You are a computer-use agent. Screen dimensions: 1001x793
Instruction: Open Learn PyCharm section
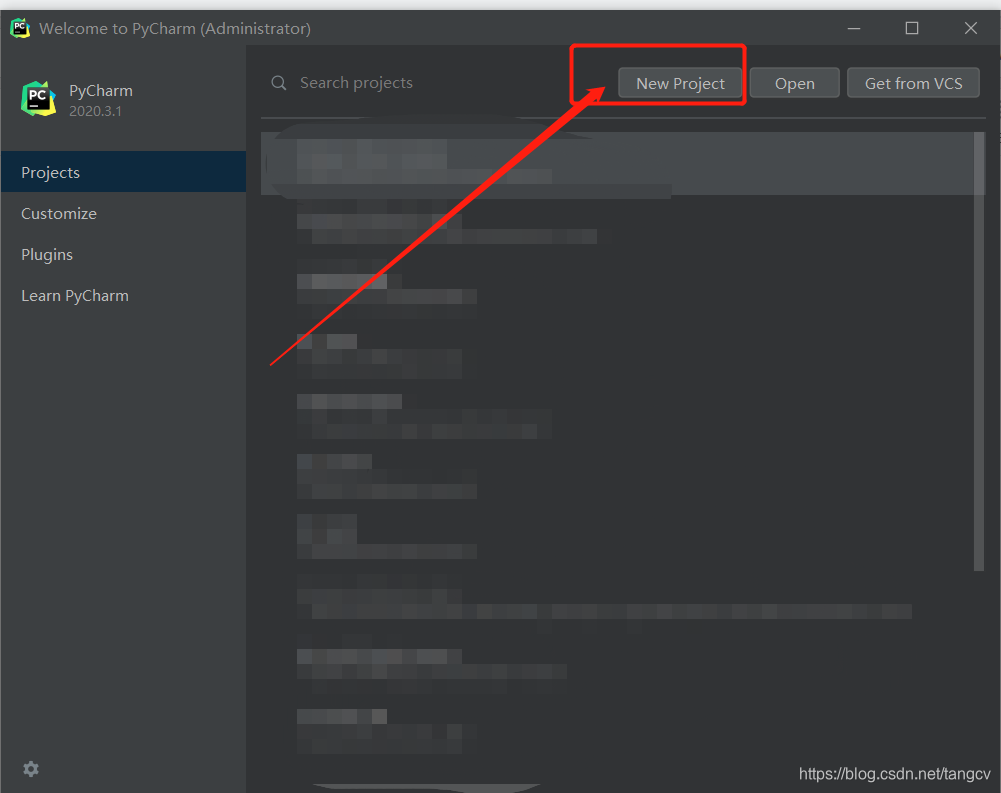coord(123,296)
